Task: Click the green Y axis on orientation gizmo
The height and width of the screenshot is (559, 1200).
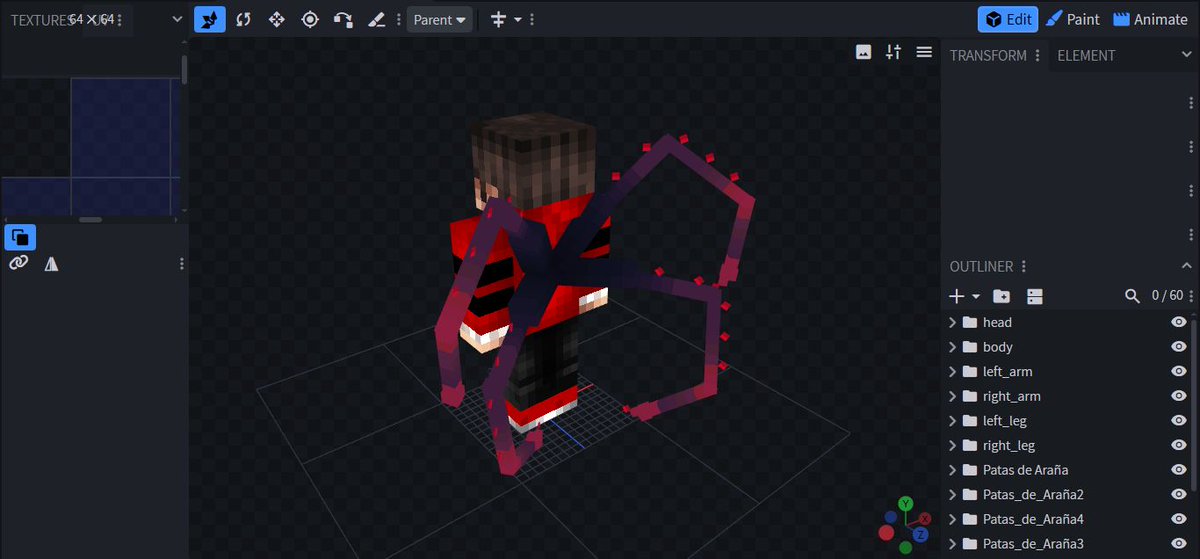Action: coord(905,502)
